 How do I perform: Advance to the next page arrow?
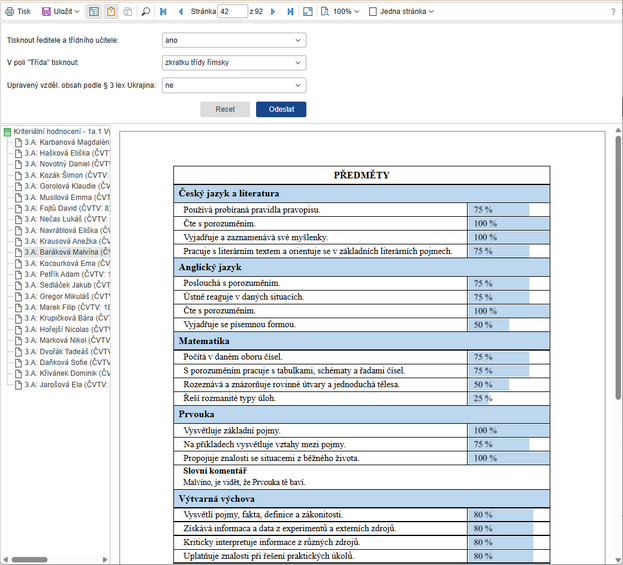274,12
